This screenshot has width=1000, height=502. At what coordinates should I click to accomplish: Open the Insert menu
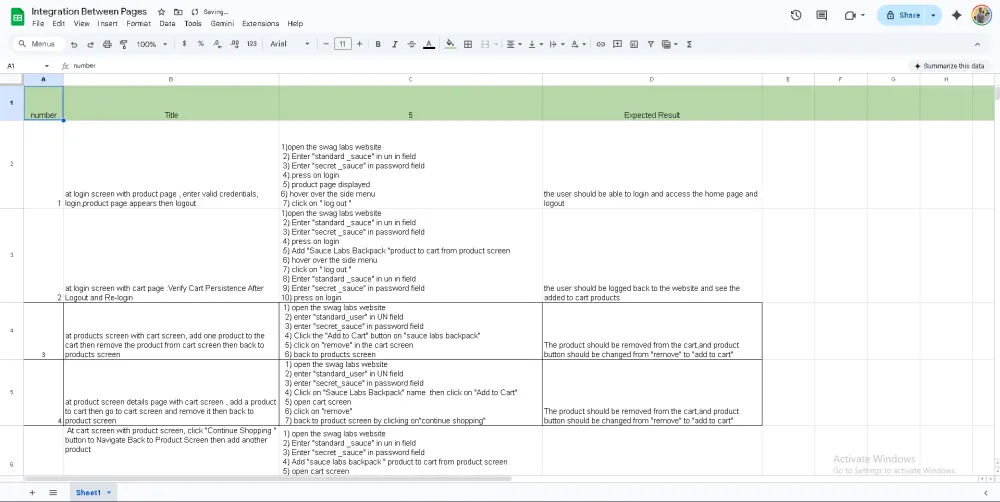point(108,24)
